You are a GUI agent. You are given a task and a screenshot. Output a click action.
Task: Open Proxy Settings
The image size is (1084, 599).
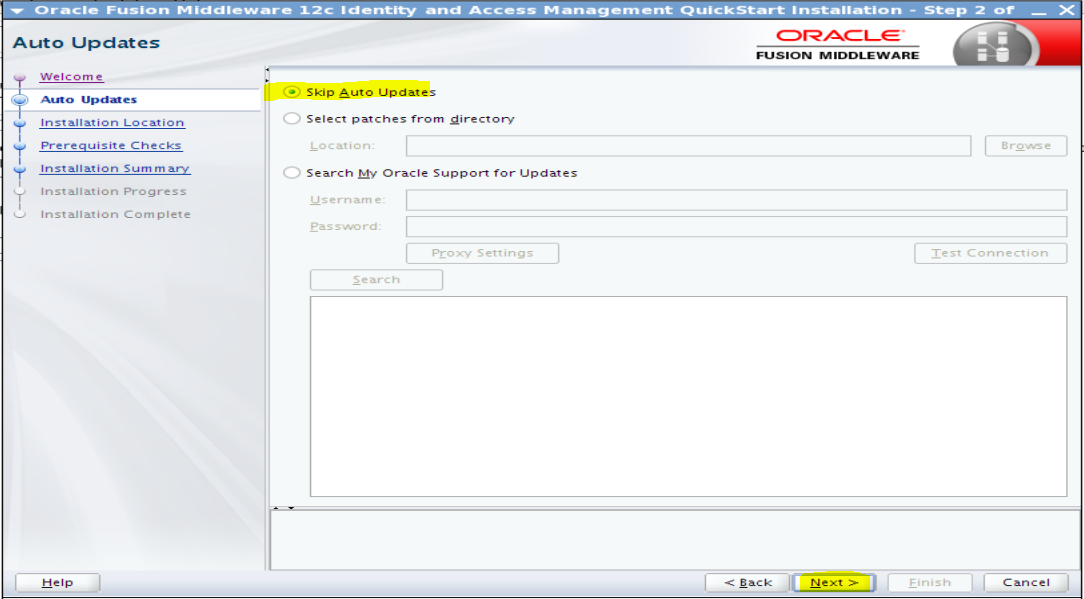[x=481, y=252]
